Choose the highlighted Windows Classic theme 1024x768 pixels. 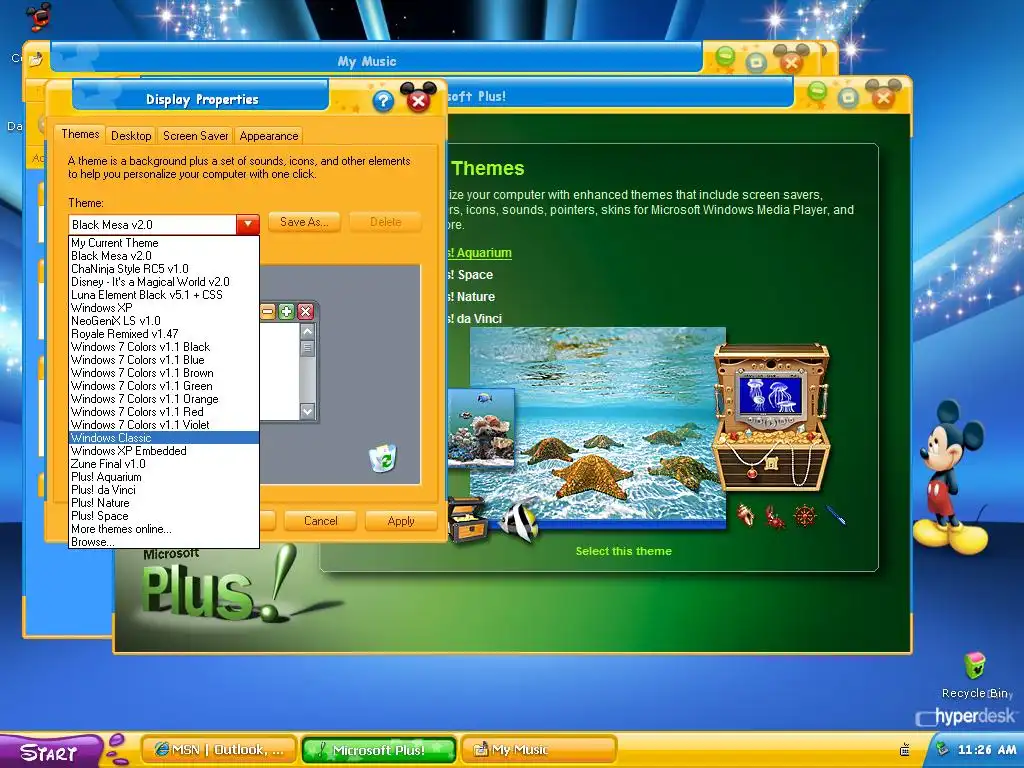pos(164,438)
